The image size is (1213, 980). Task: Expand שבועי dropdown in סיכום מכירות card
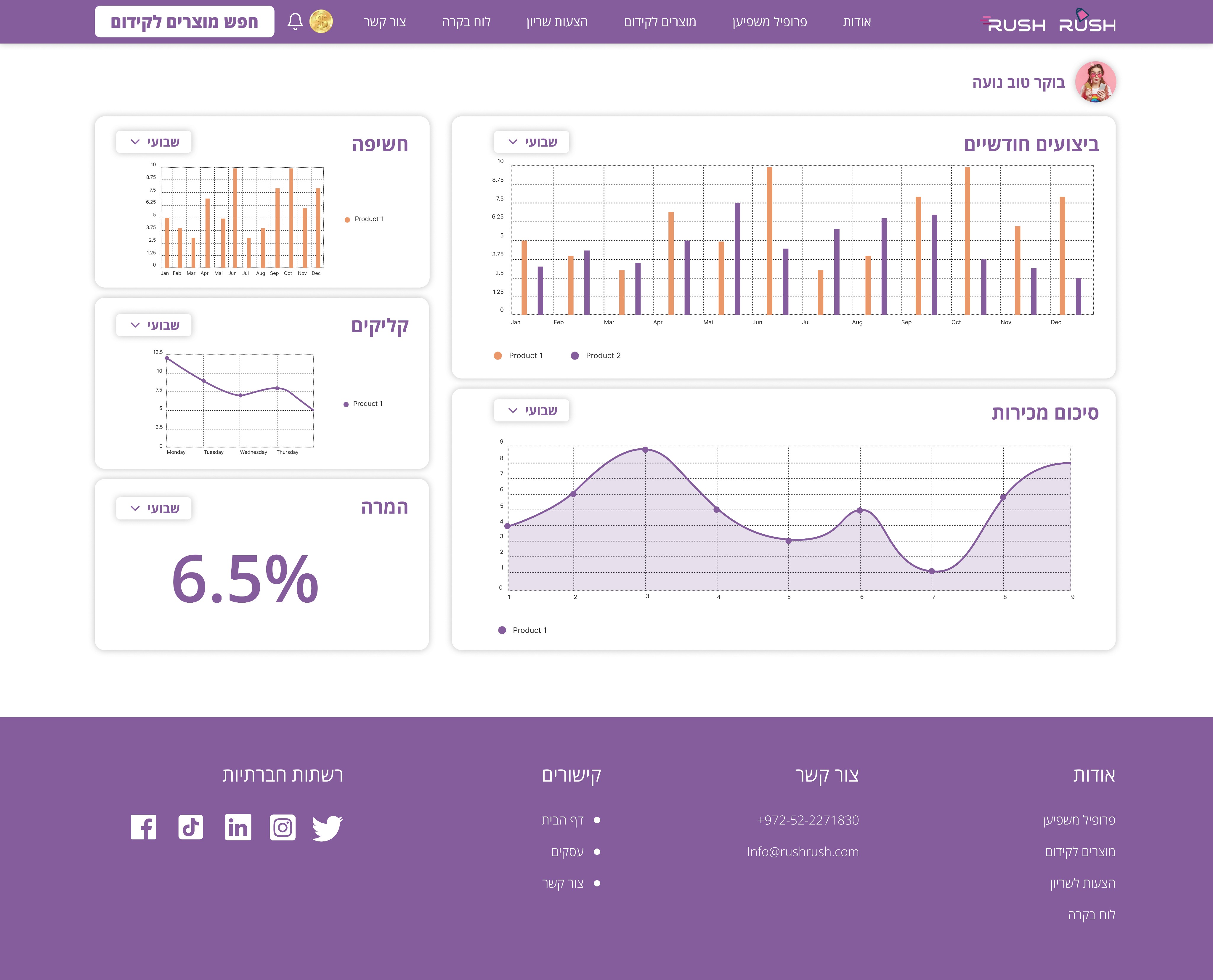(x=532, y=410)
